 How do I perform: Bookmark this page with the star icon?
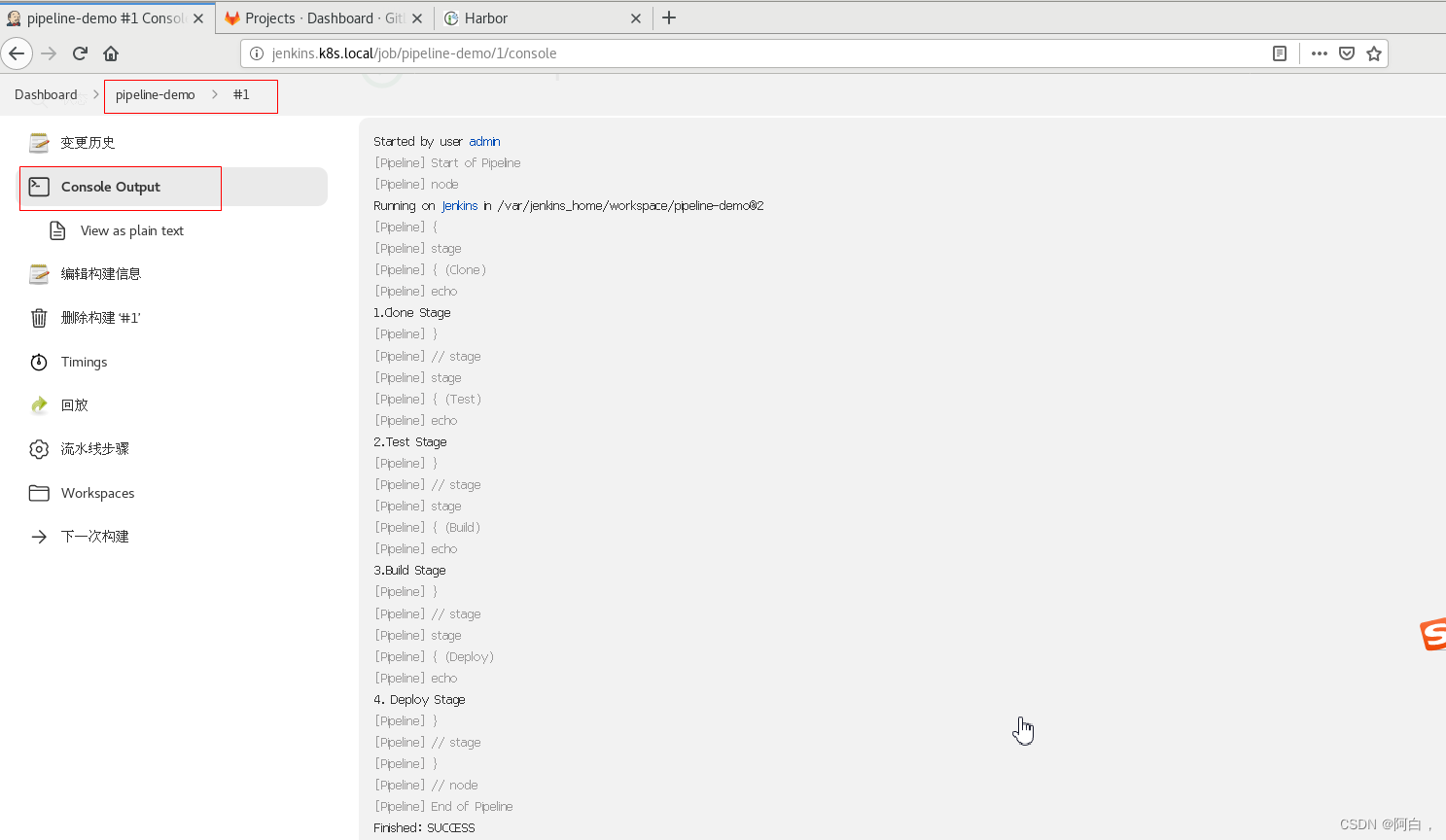pyautogui.click(x=1374, y=53)
